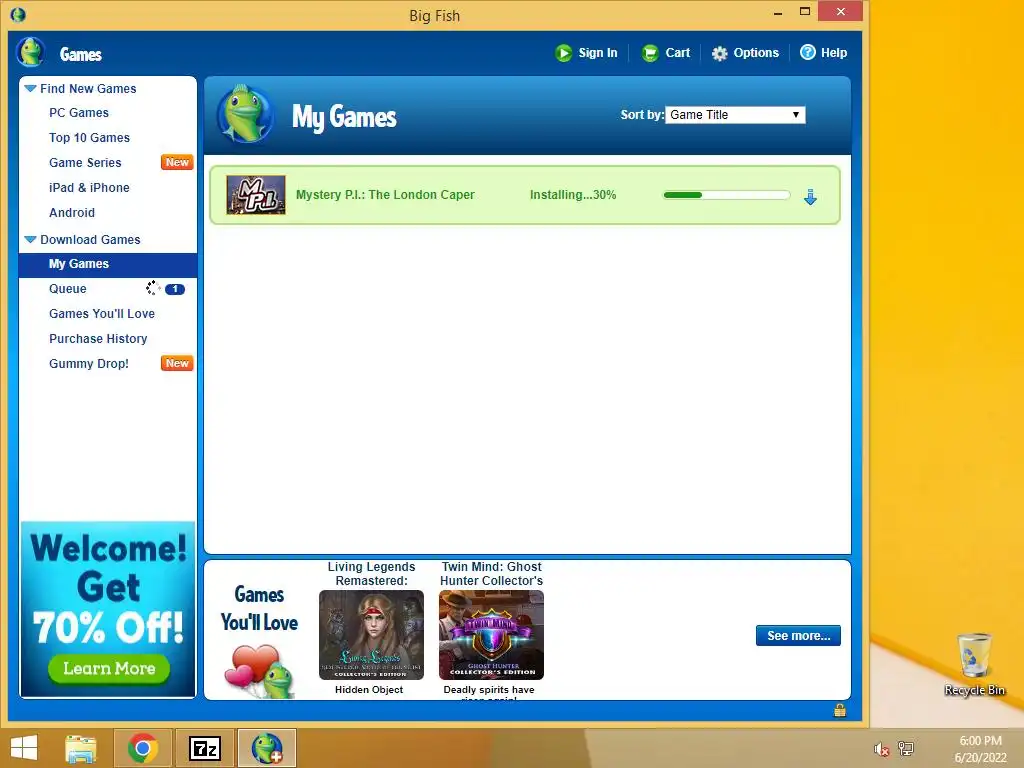Click the Cart link text
This screenshot has height=768, width=1024.
[x=677, y=53]
